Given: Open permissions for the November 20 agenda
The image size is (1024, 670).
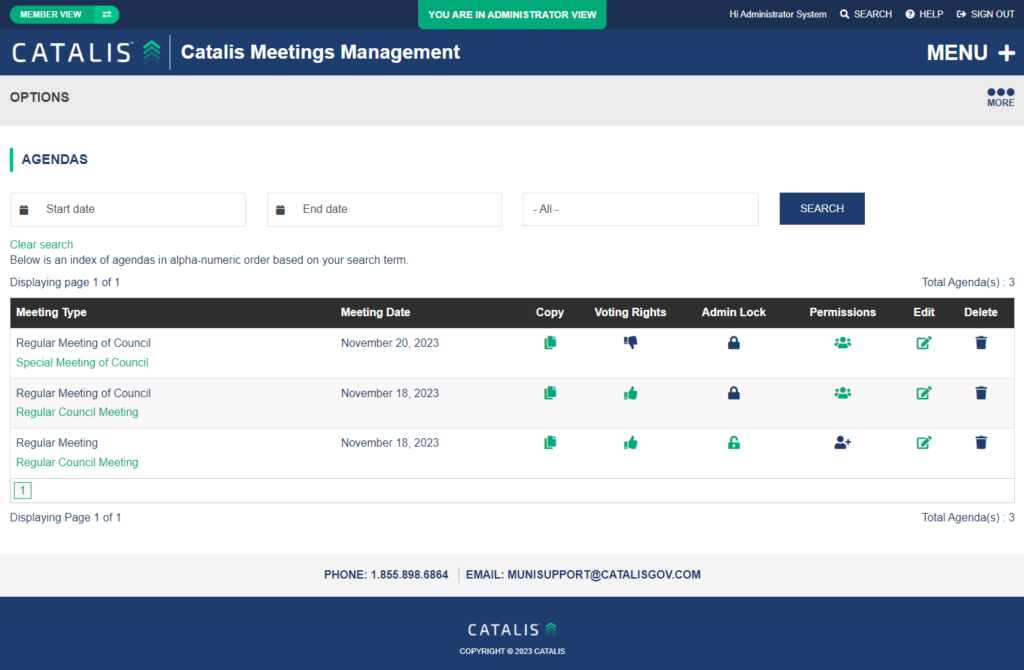Looking at the screenshot, I should click(843, 343).
